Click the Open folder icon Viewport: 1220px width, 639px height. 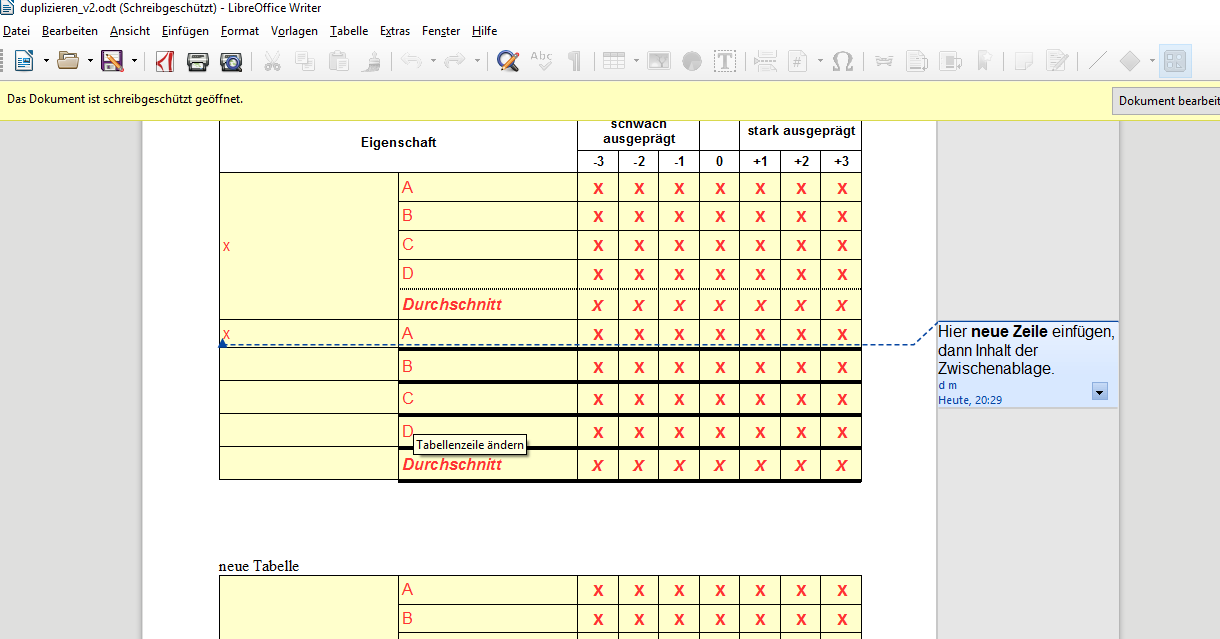click(68, 61)
